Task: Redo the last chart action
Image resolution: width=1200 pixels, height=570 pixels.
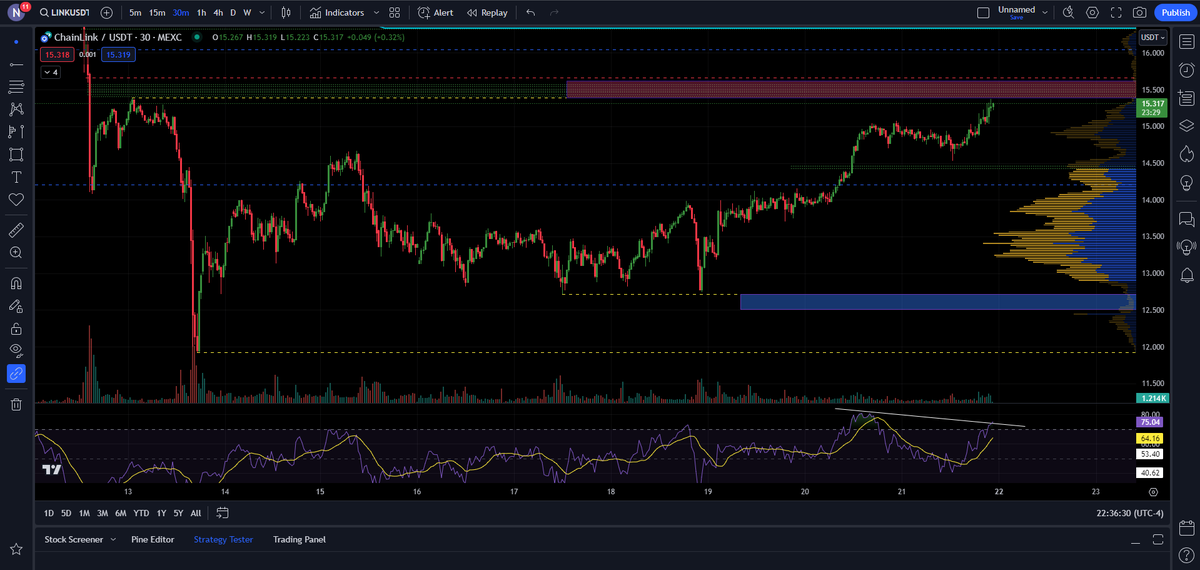Action: click(x=554, y=13)
